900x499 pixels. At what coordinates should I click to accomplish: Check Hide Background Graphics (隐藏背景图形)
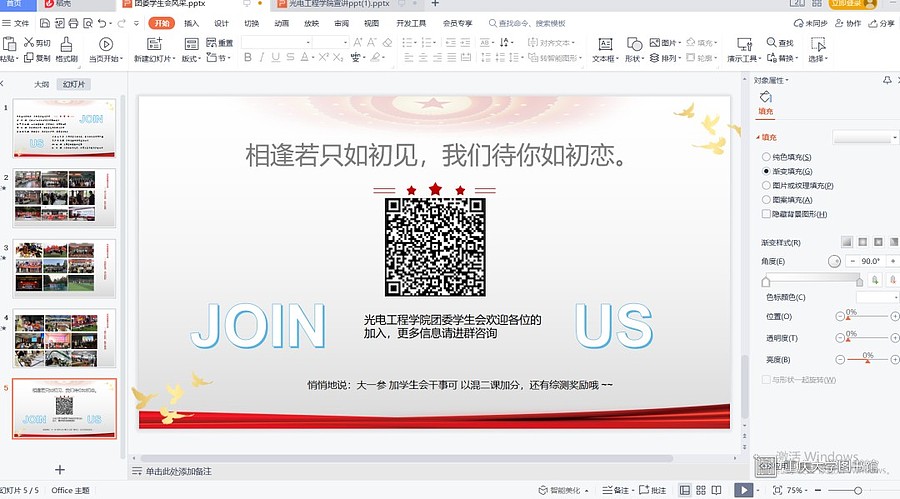point(766,214)
